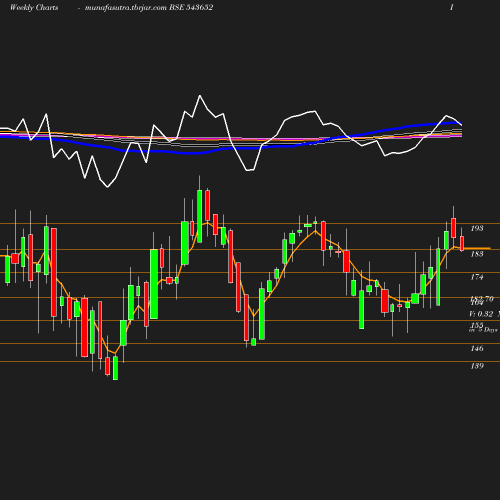The image size is (500, 500).
Task: Click the 139 price level label
Action: click(x=477, y=366)
